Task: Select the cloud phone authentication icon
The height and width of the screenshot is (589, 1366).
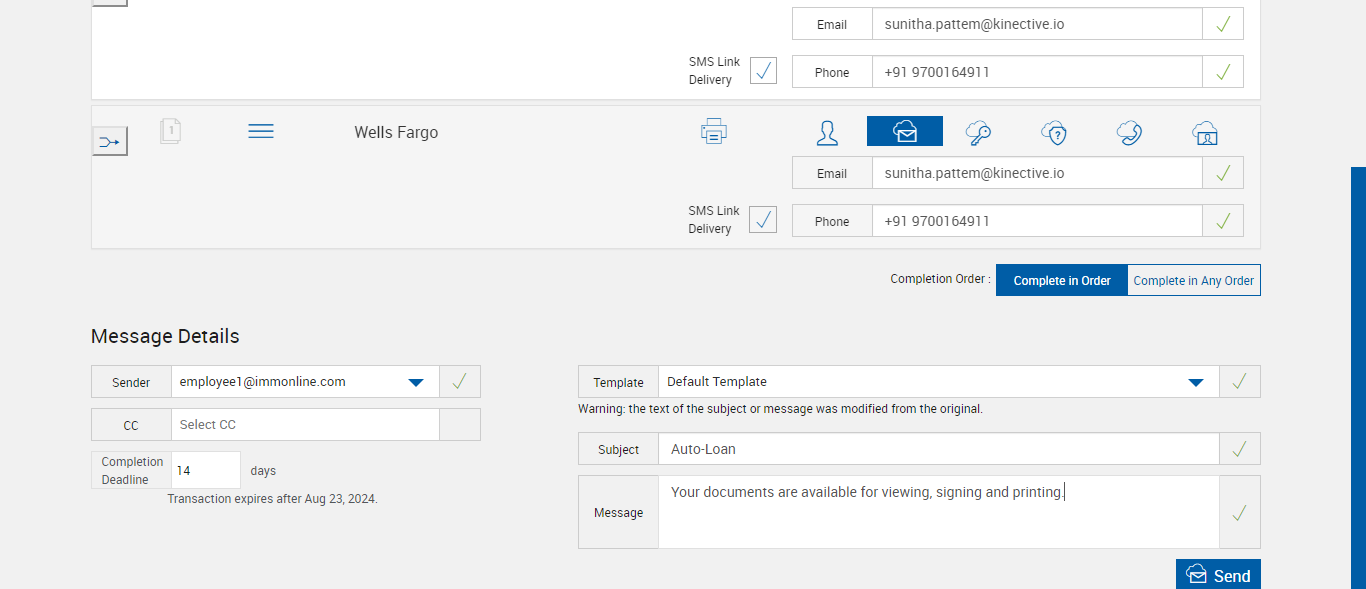Action: click(1130, 132)
